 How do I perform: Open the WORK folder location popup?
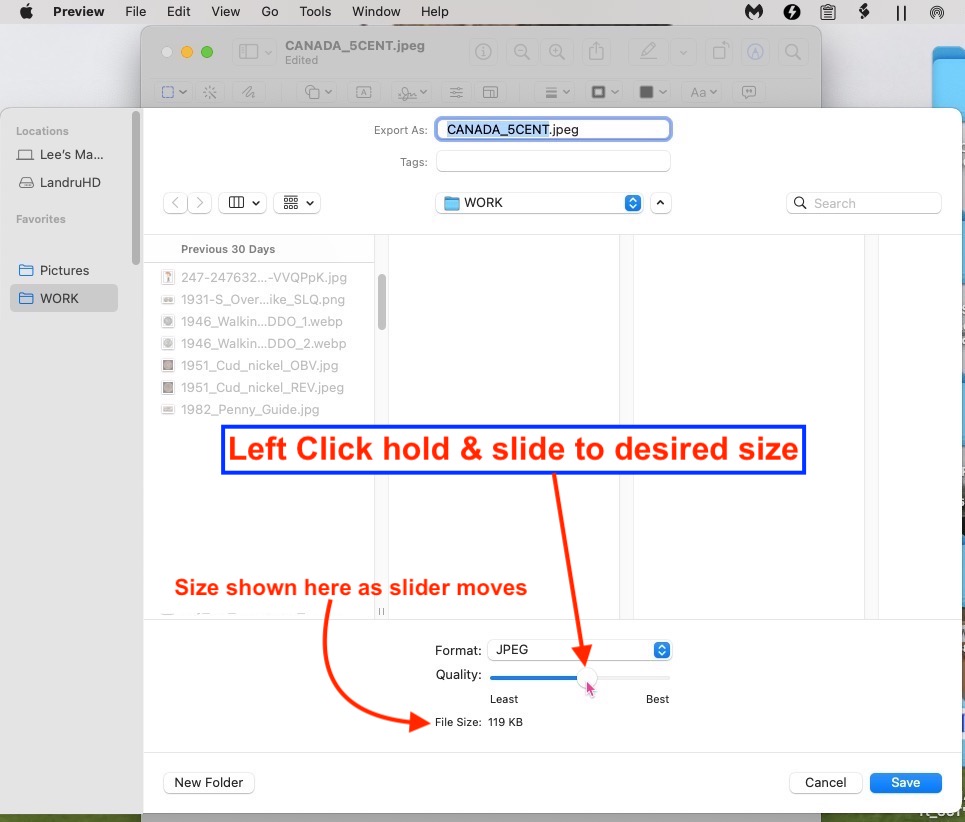point(539,203)
